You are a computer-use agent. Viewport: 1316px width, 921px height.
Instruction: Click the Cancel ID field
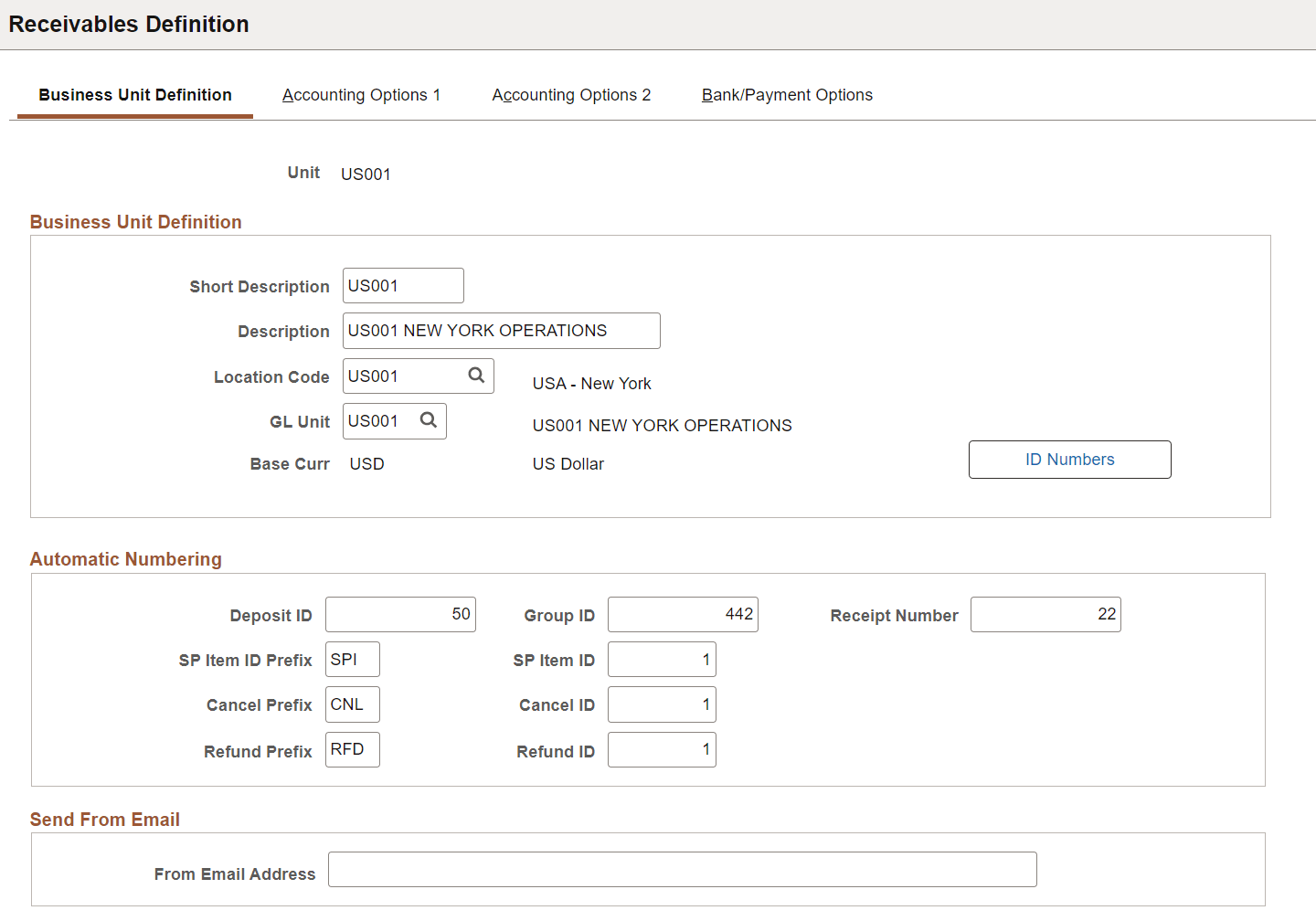coord(661,704)
